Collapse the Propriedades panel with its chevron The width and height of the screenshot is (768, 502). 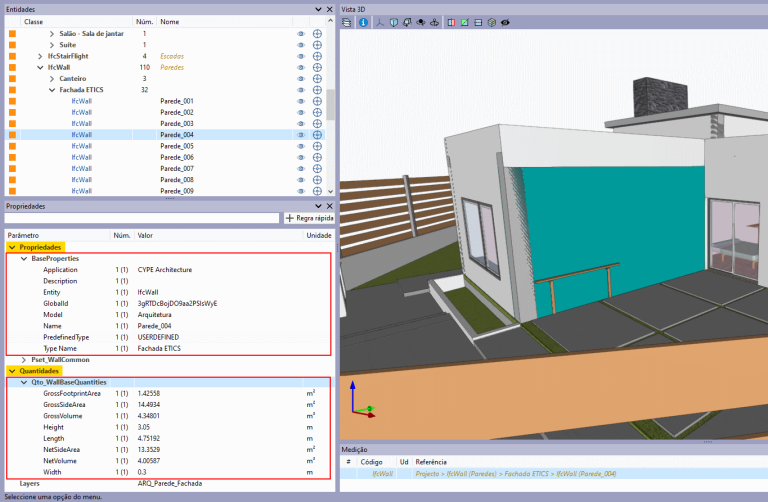(318, 206)
